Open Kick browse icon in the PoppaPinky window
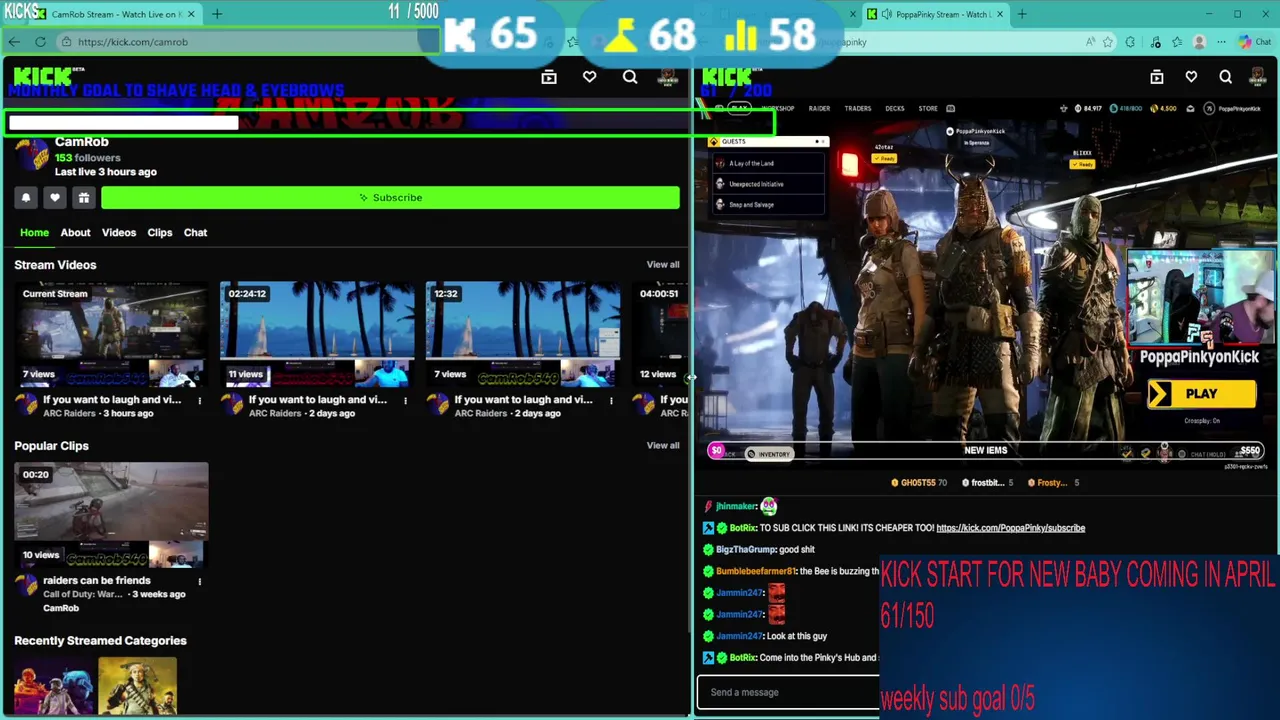The width and height of the screenshot is (1280, 720). click(x=1157, y=77)
